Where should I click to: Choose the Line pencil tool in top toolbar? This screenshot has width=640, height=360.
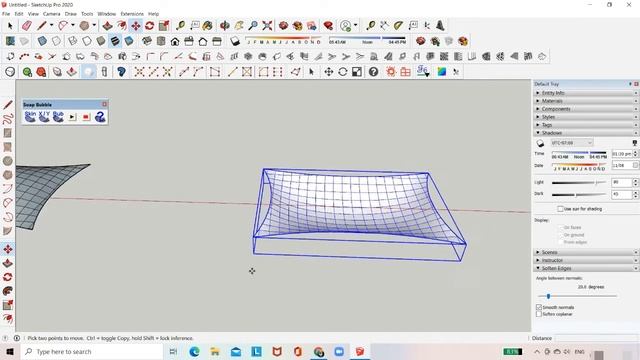pos(42,26)
